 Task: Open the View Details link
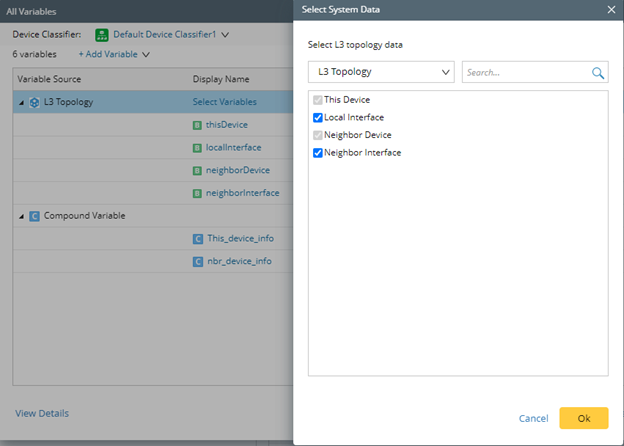pos(42,413)
